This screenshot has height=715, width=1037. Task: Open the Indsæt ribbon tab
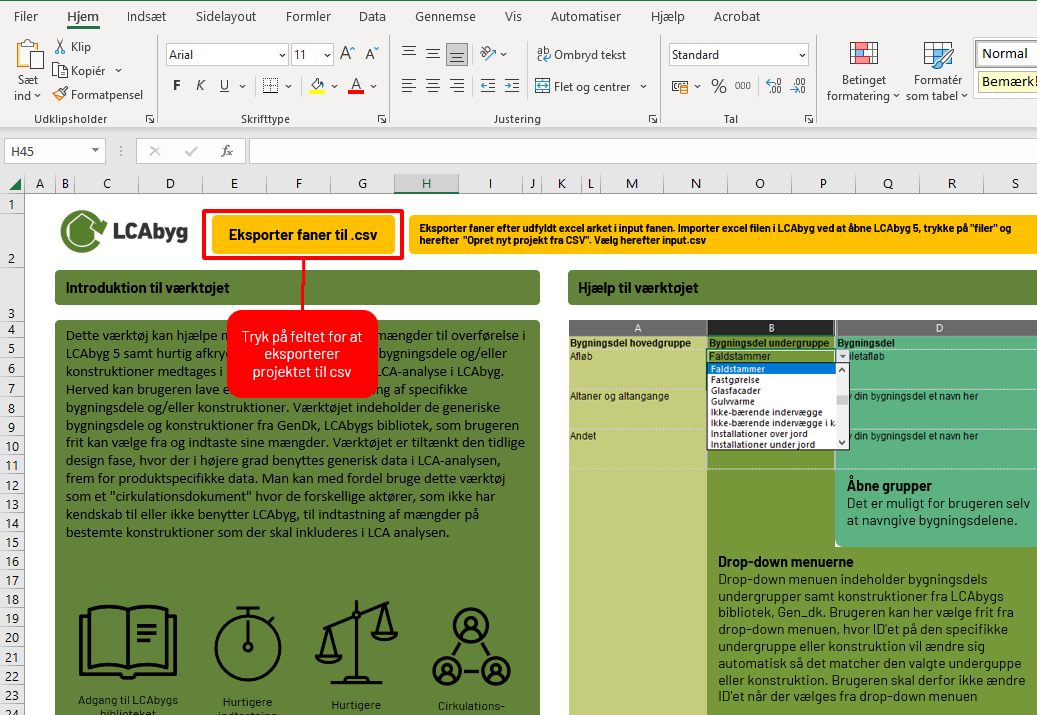(147, 17)
